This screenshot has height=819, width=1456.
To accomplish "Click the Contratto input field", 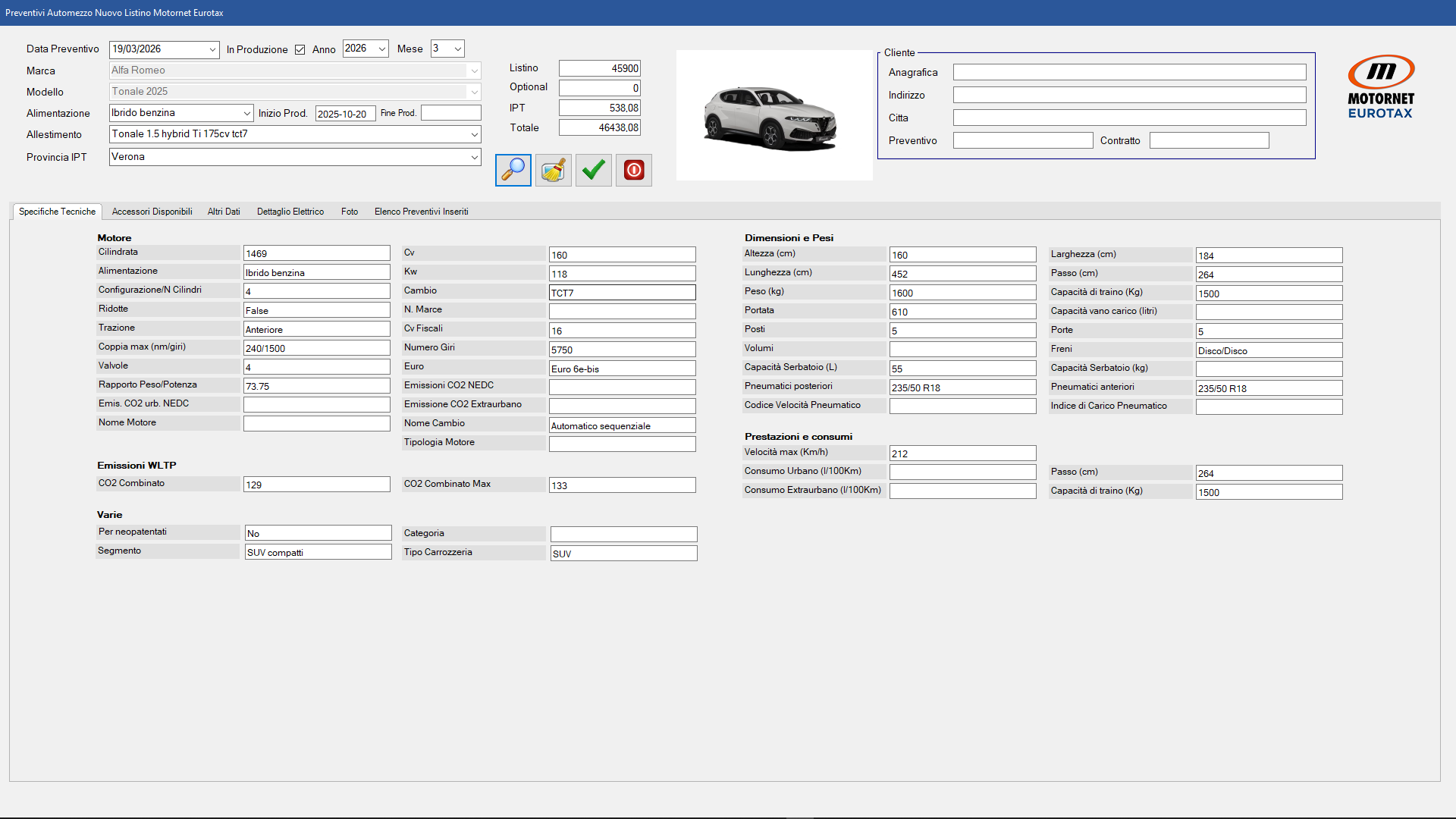I will (1209, 141).
